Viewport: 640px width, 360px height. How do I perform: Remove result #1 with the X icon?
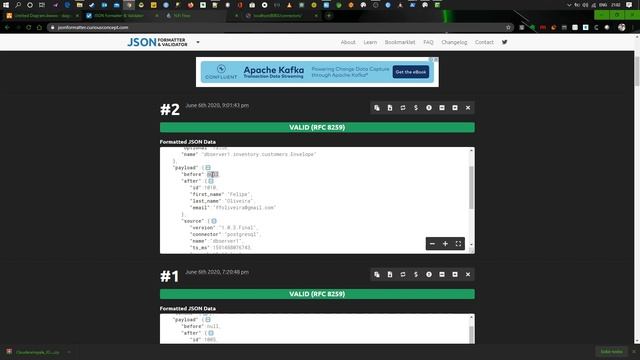468,274
